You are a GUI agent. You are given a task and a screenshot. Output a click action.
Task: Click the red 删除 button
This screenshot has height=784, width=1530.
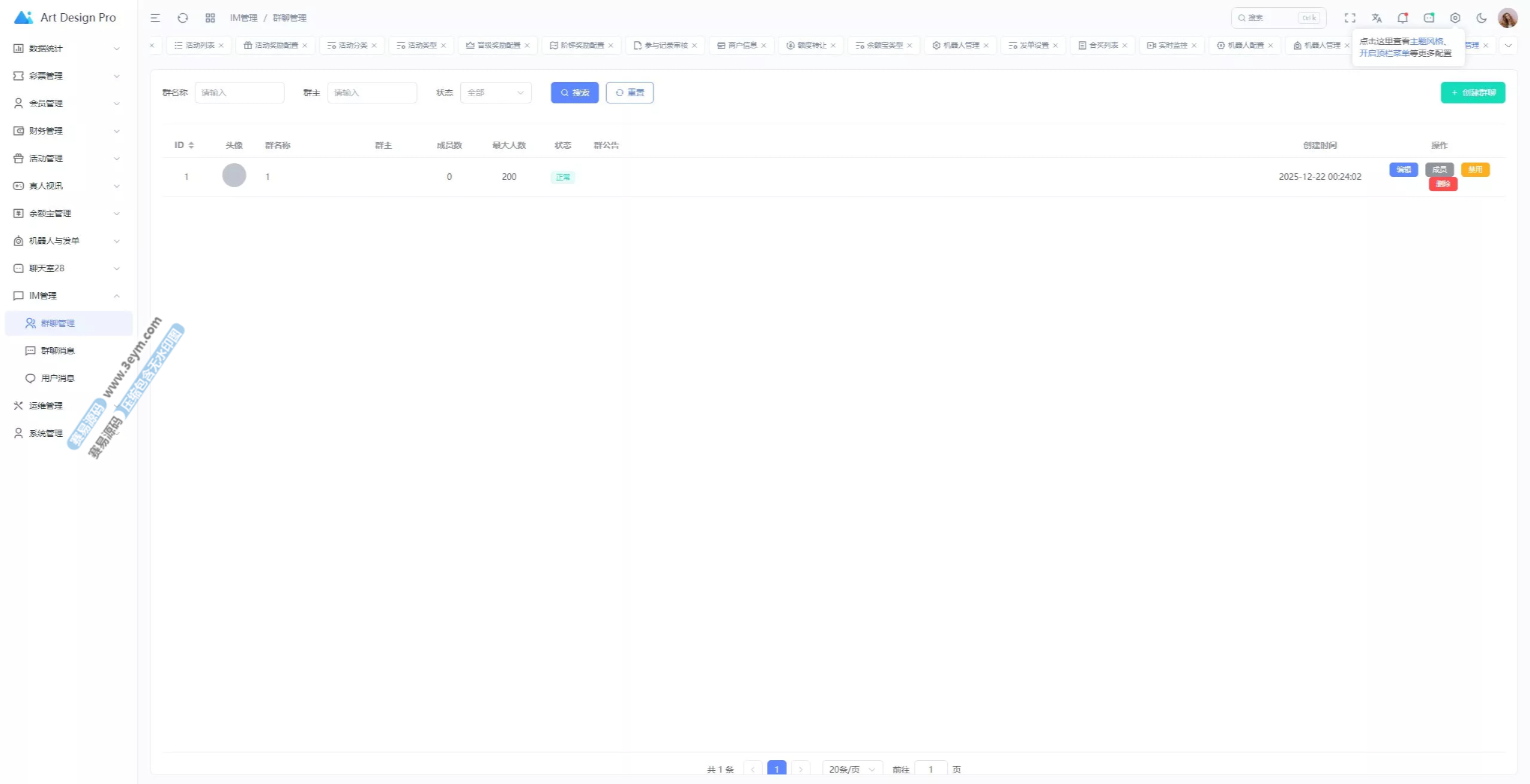coord(1443,184)
